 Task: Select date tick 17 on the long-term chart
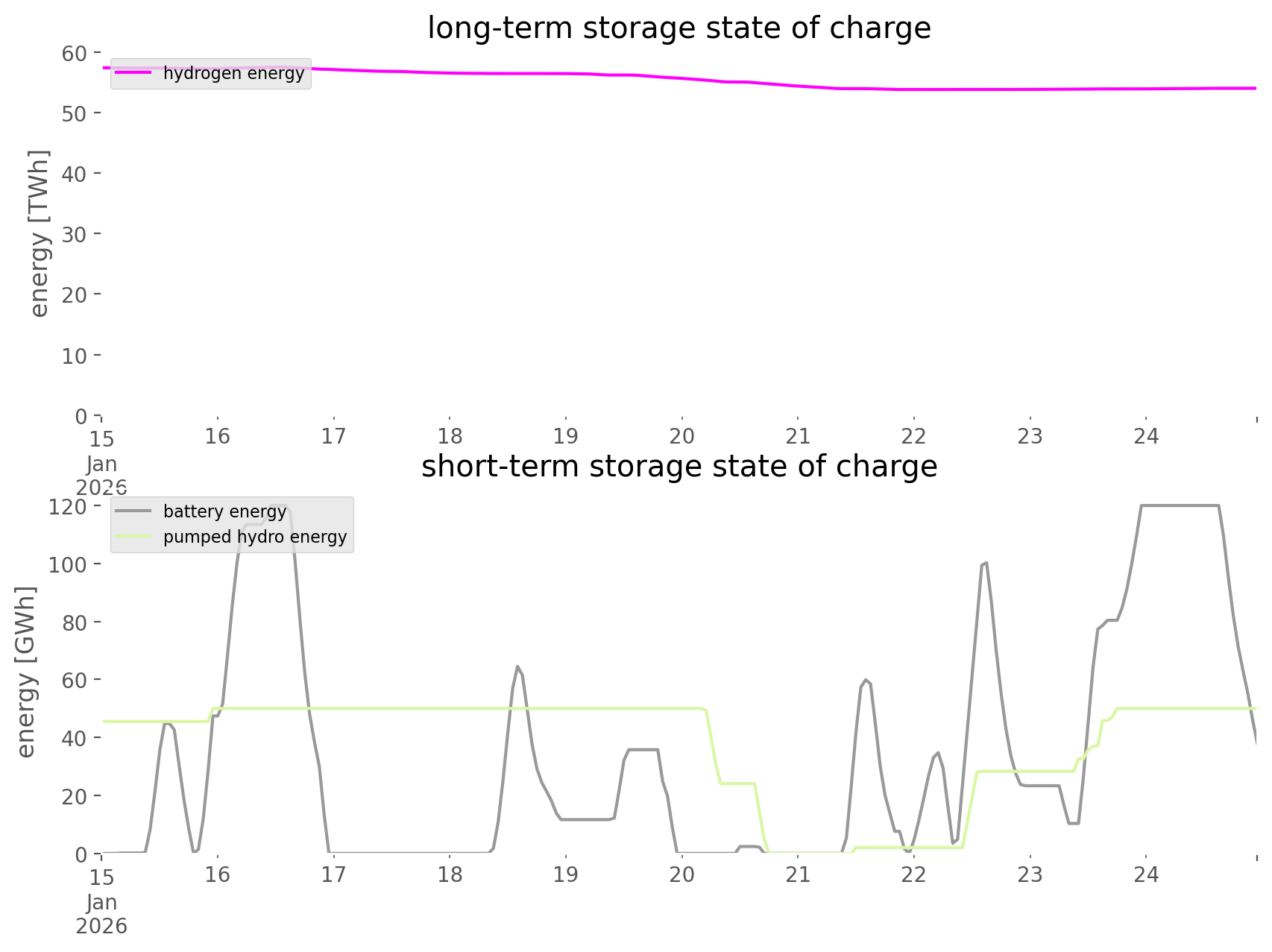click(333, 436)
